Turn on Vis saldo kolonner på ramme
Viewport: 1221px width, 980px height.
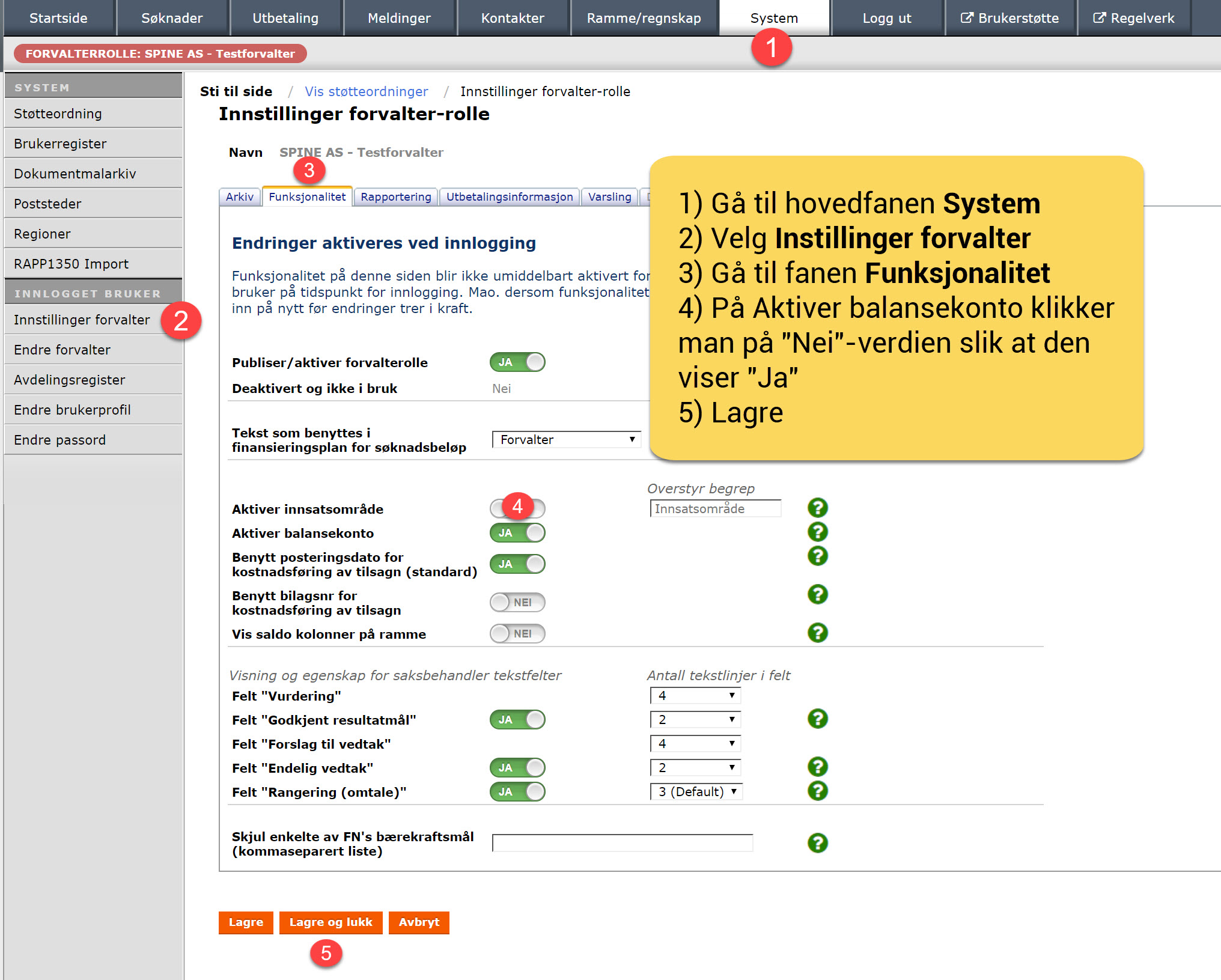pos(517,633)
